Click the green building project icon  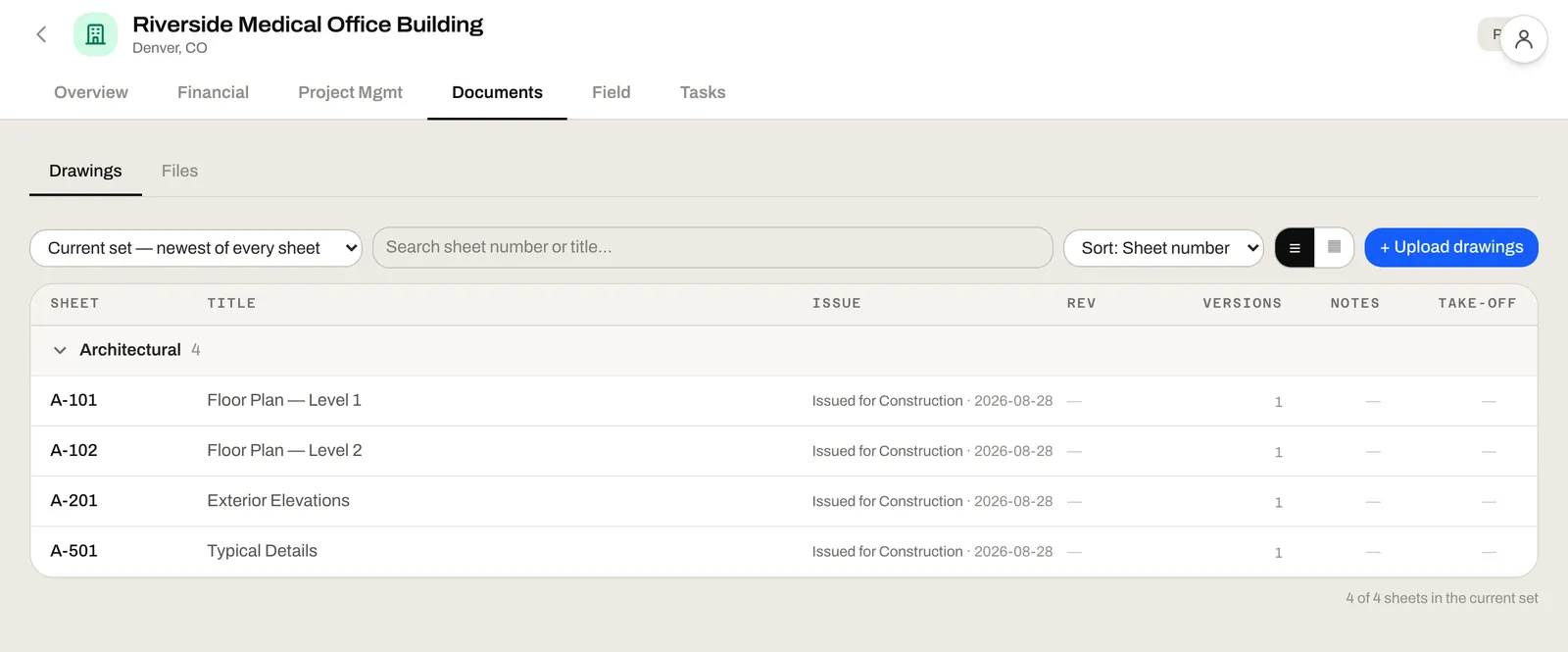[95, 34]
